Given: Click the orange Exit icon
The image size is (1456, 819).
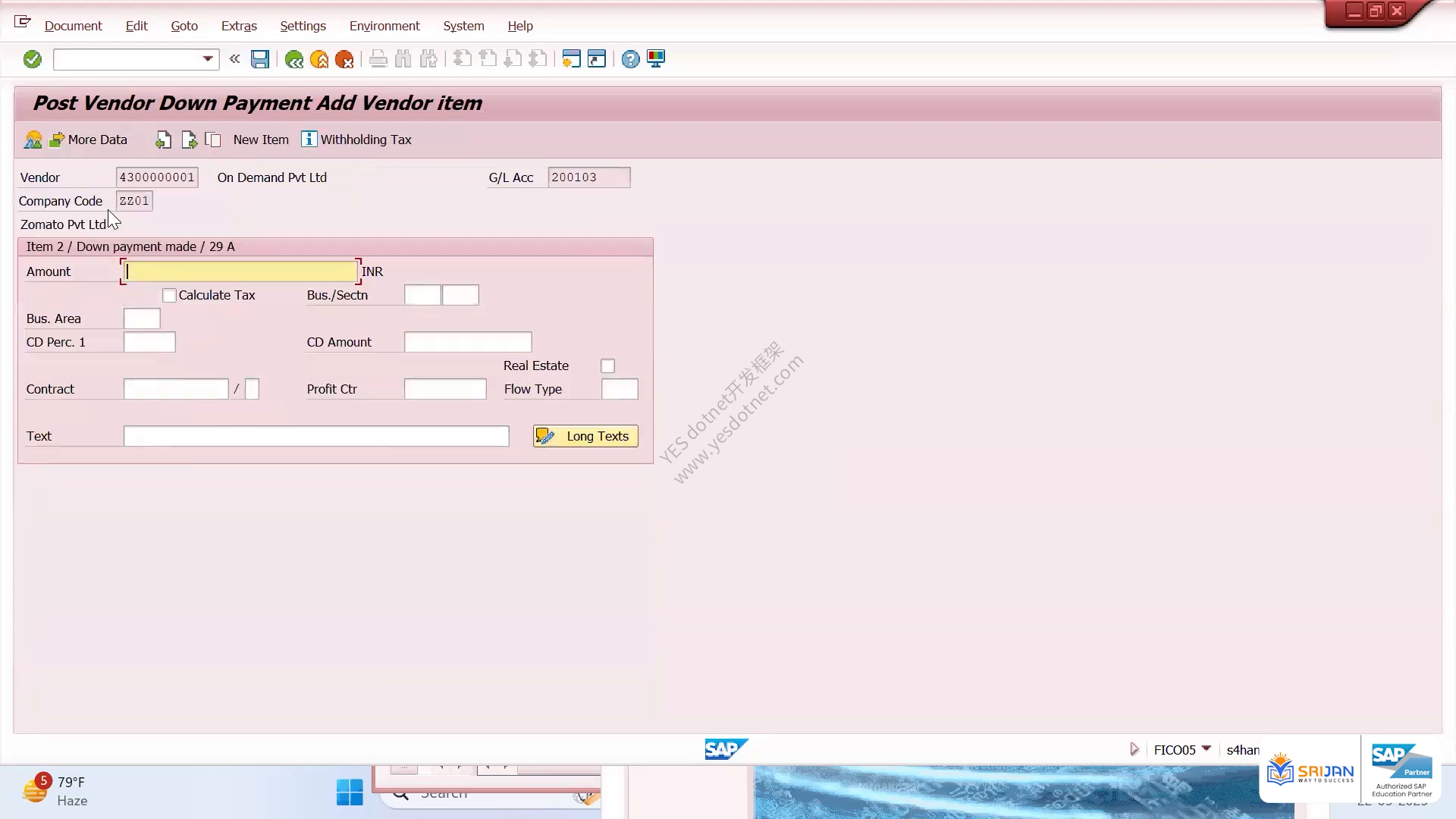Looking at the screenshot, I should (x=319, y=59).
